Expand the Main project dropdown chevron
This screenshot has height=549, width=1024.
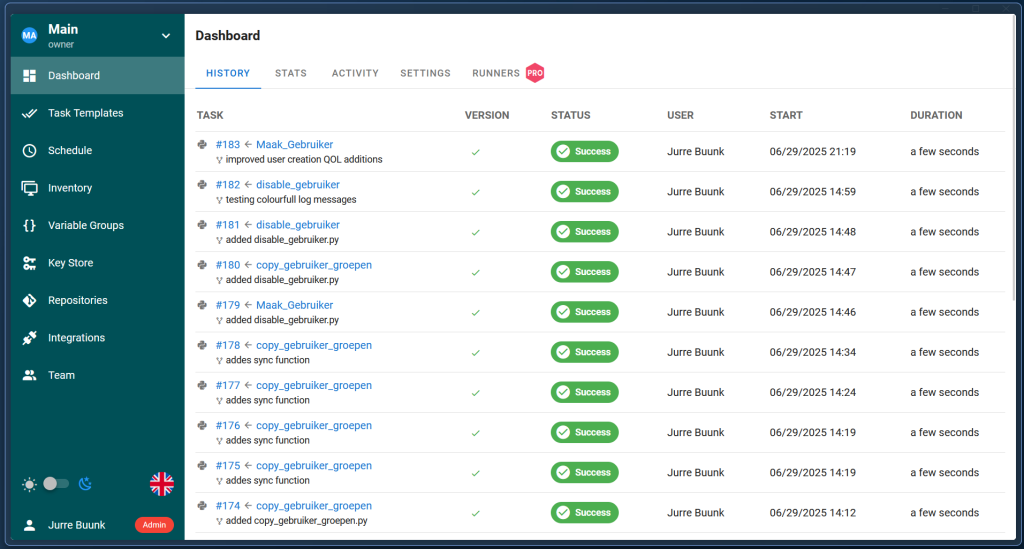point(166,36)
